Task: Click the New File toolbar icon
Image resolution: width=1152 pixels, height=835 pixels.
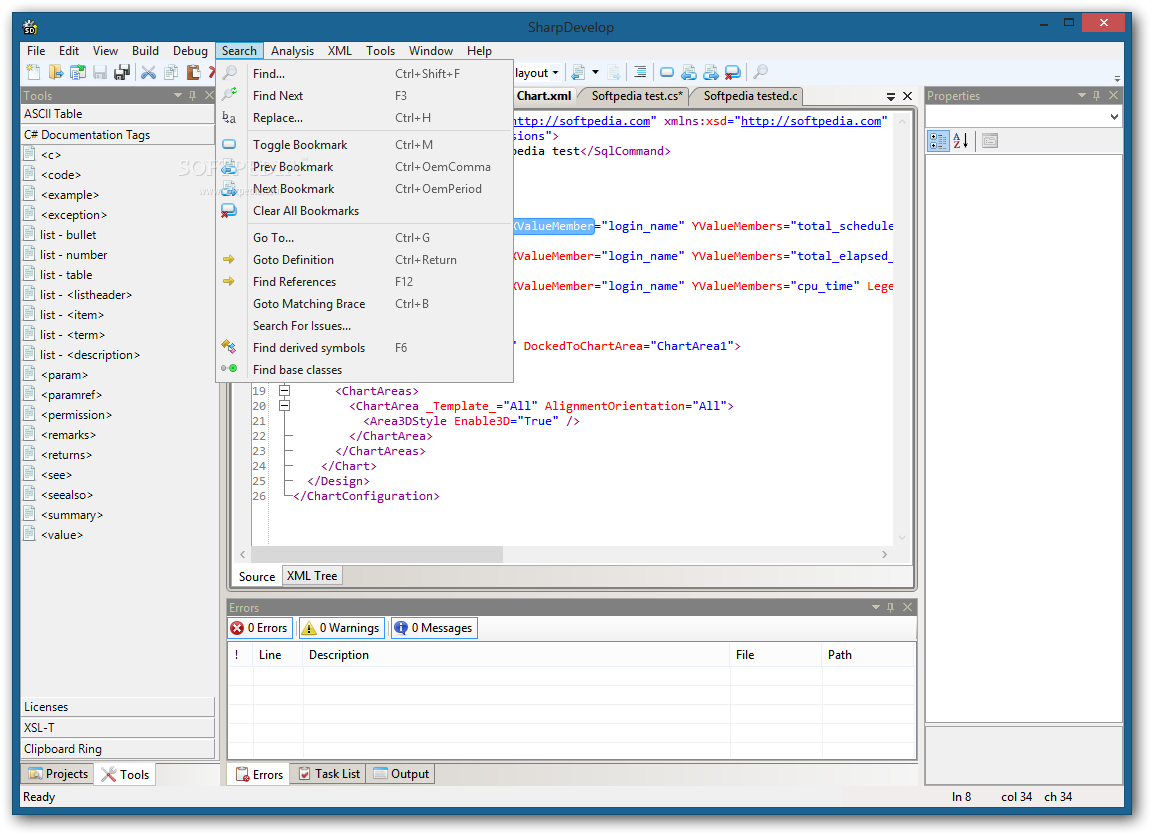Action: click(33, 72)
